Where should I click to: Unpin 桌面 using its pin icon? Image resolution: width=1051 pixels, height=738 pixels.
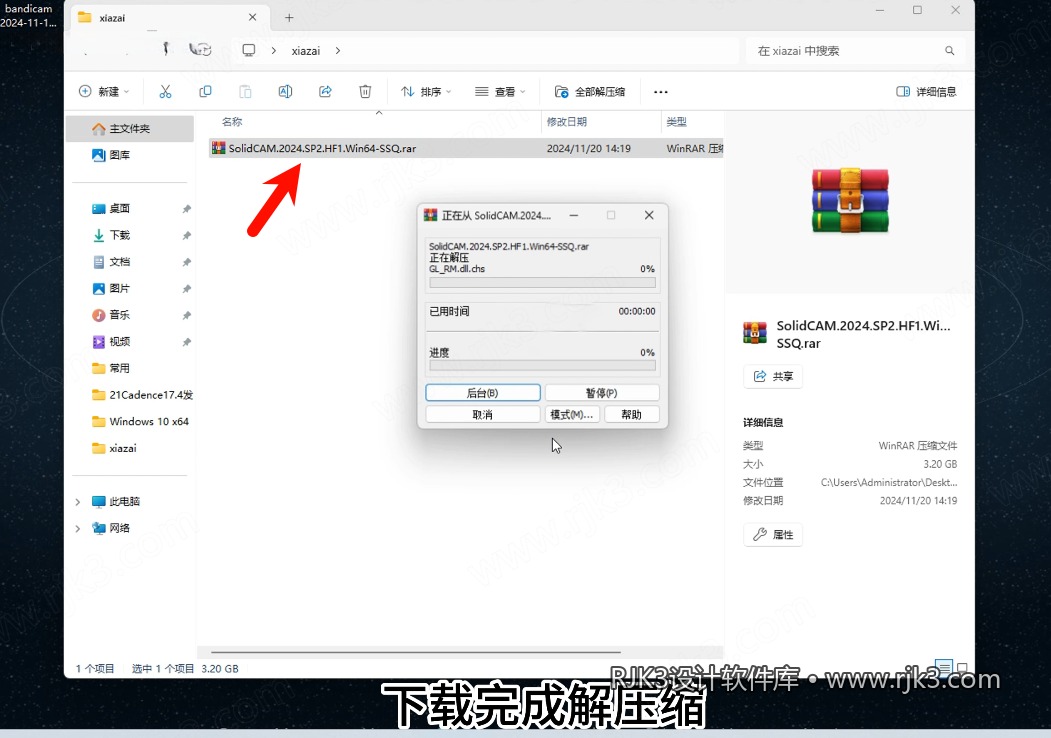tap(186, 209)
